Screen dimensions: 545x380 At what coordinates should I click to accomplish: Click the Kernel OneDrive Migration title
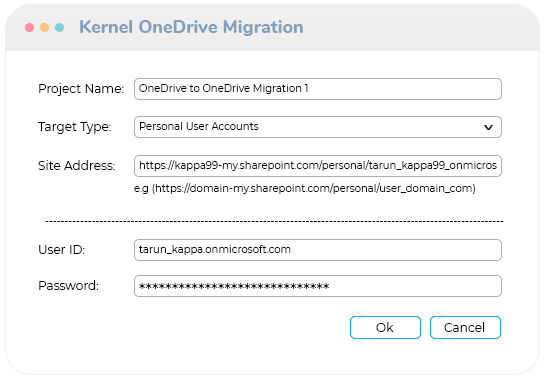point(191,27)
